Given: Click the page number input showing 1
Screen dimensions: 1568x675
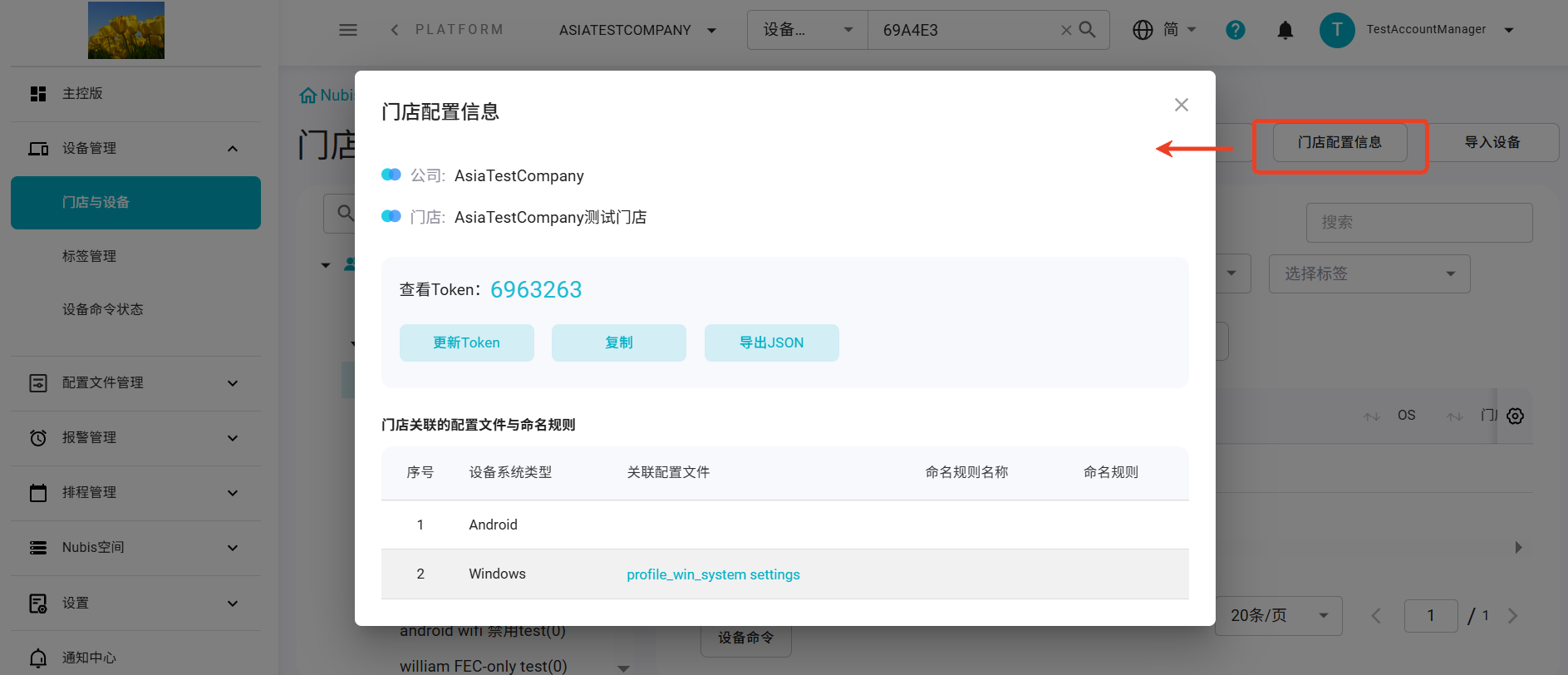Looking at the screenshot, I should [x=1431, y=616].
